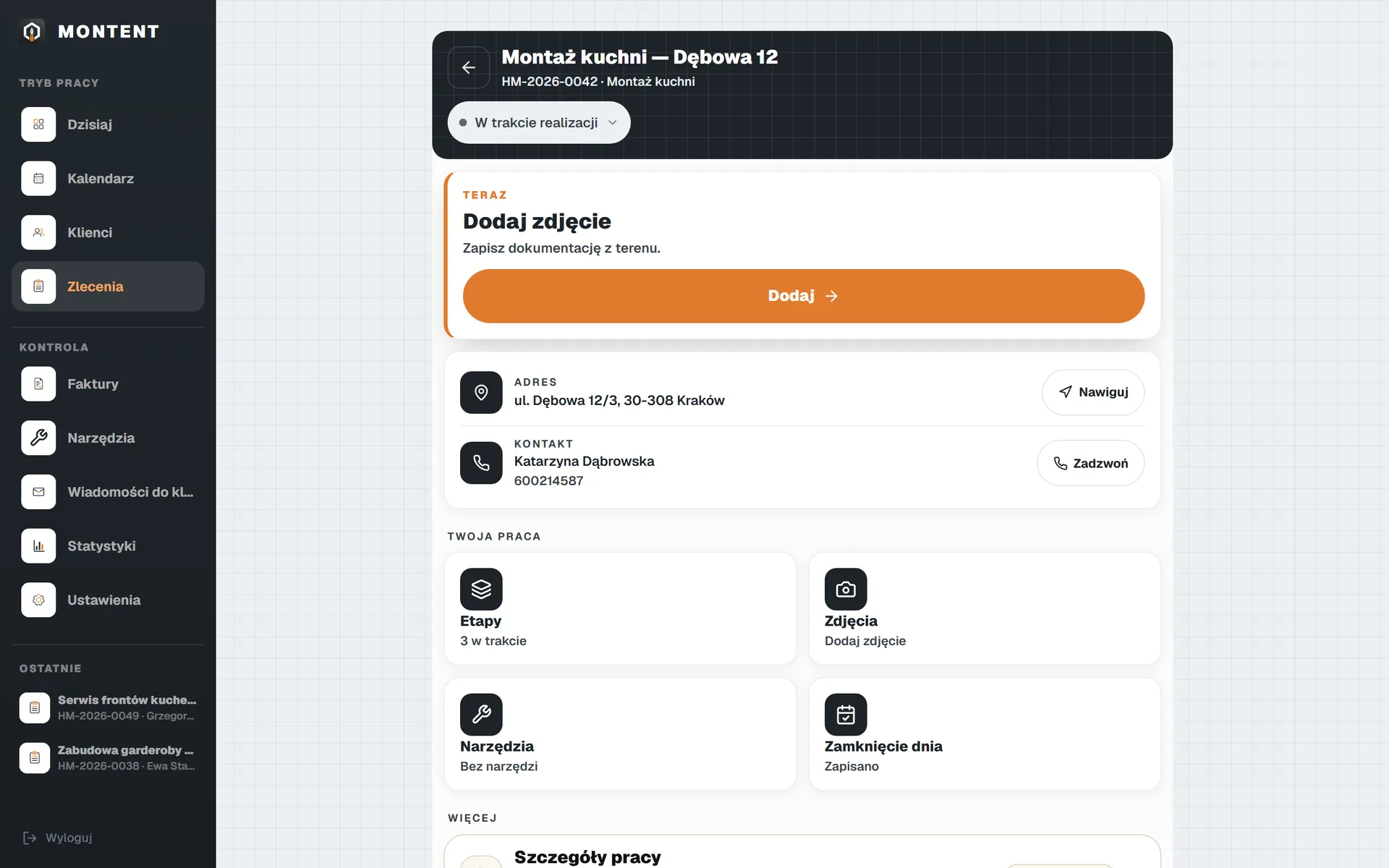Screen dimensions: 1389x868
Task: Open the Wiadomości envelope icon
Action: pyautogui.click(x=38, y=492)
